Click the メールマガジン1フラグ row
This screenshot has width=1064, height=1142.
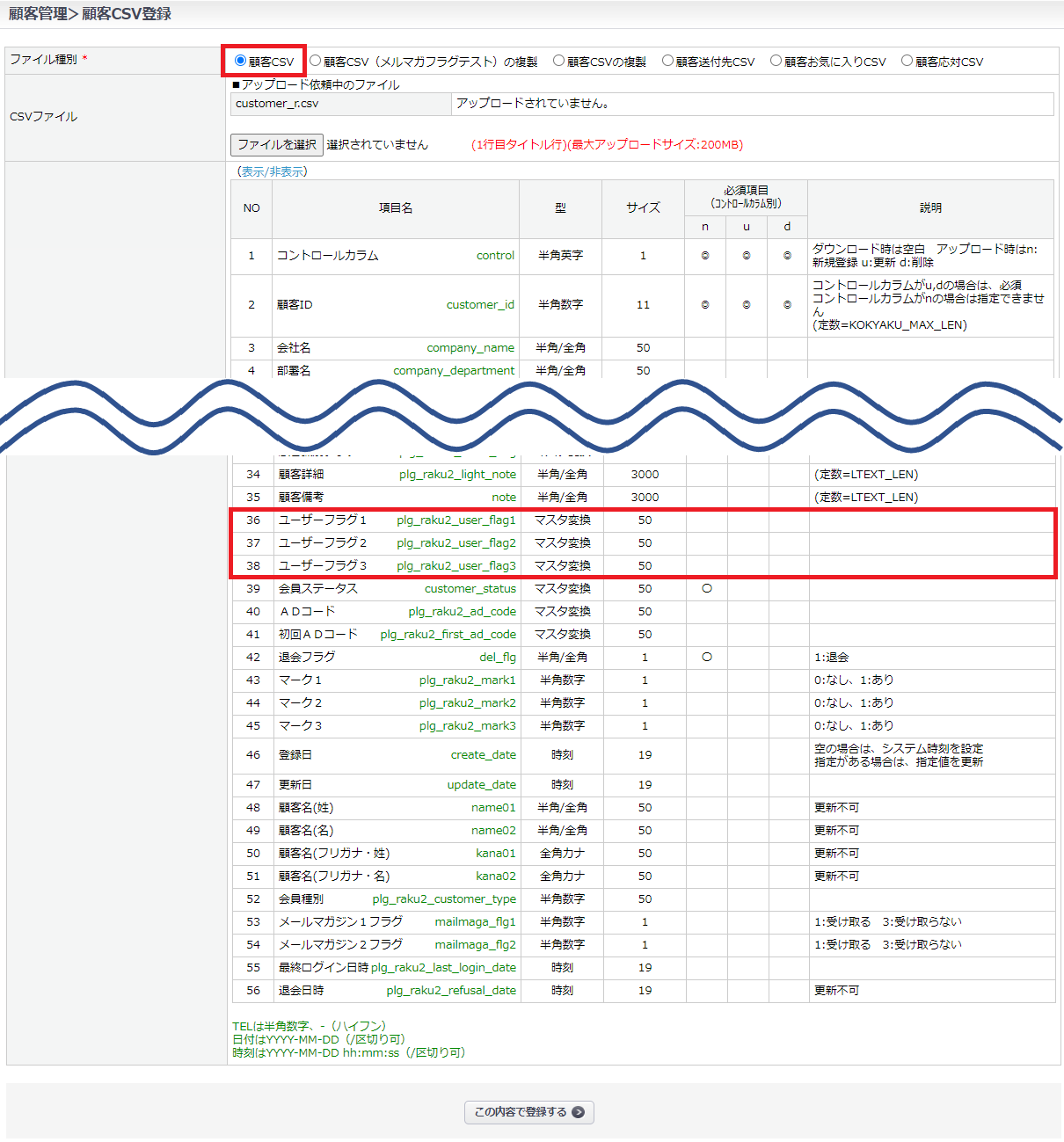click(x=396, y=922)
